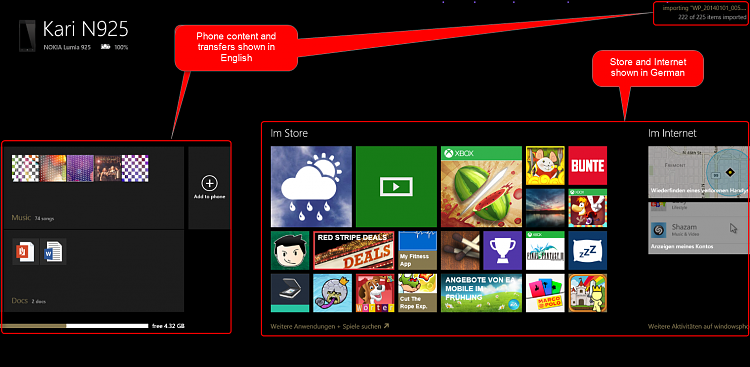Click the PowerPoint document icon in Docs
This screenshot has width=750, height=367.
pos(25,251)
